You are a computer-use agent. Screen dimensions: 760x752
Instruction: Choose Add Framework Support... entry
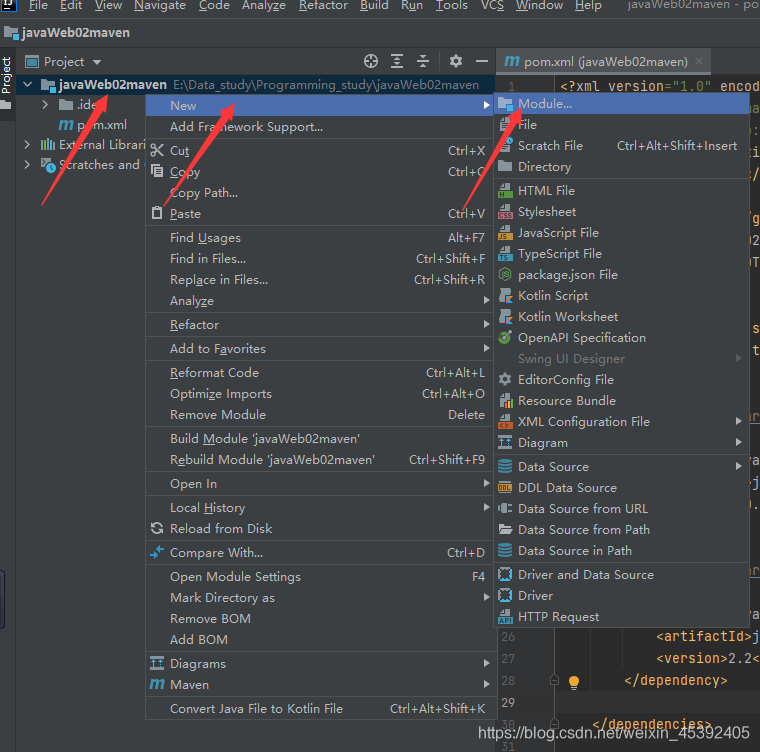[x=319, y=127]
